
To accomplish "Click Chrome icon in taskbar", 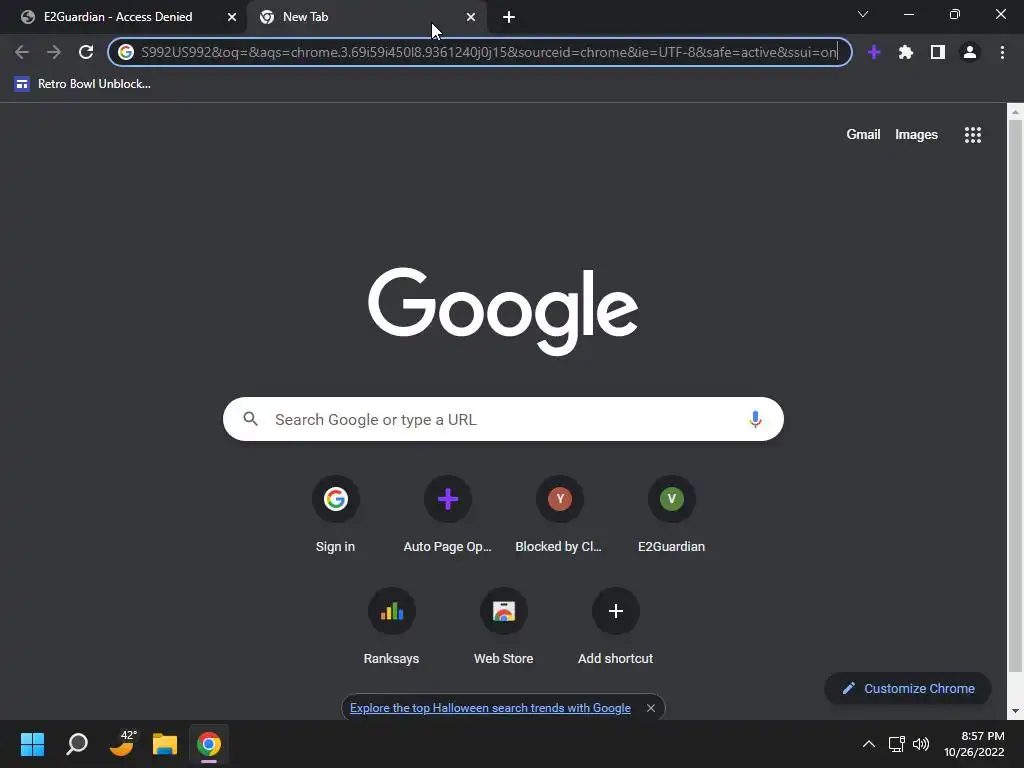I will (x=209, y=744).
